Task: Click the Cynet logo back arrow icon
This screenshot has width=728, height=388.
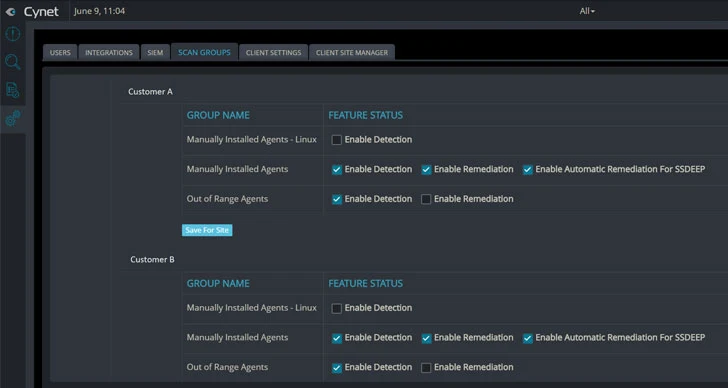Action: (10, 12)
